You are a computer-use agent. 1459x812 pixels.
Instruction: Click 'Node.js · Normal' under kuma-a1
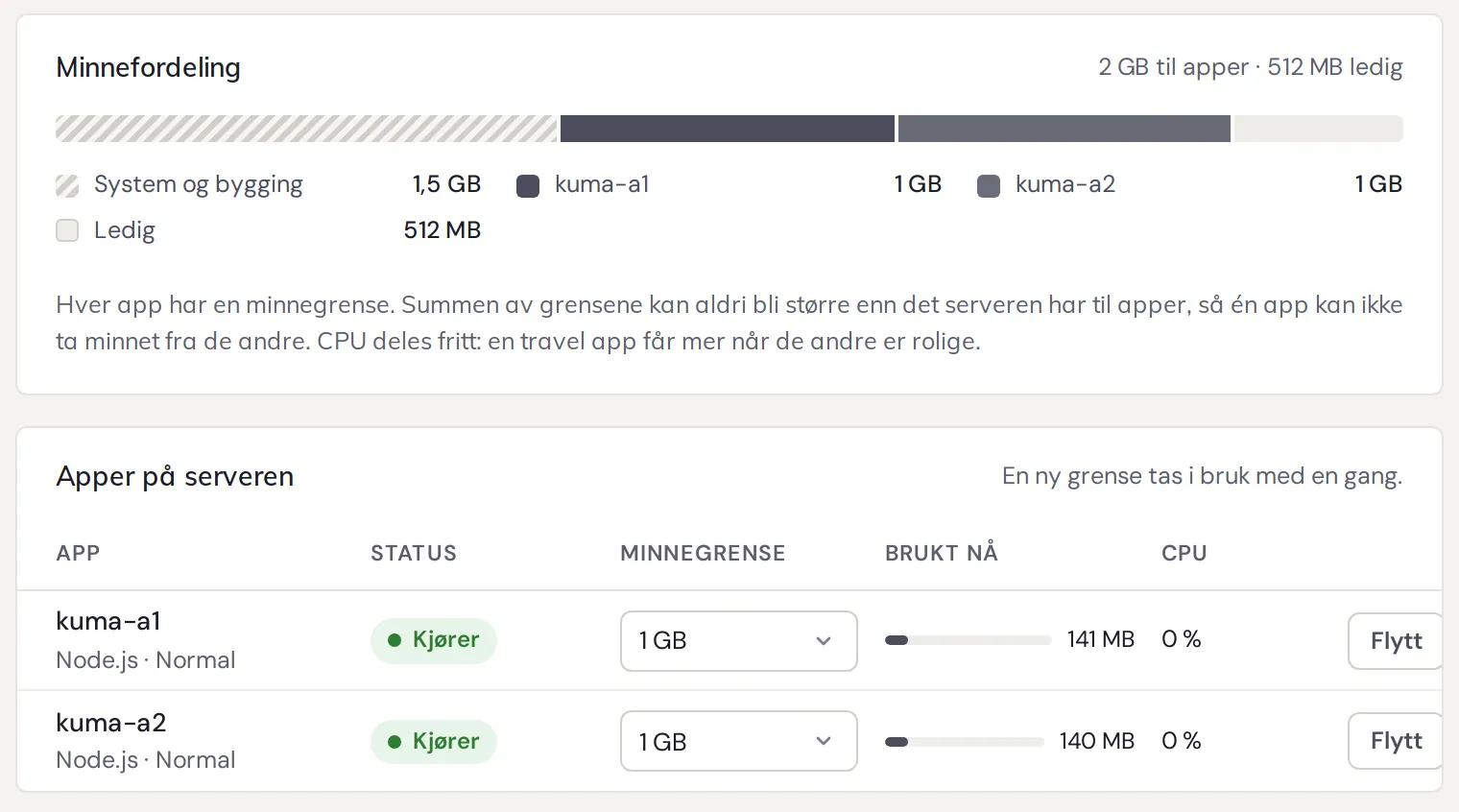point(146,660)
